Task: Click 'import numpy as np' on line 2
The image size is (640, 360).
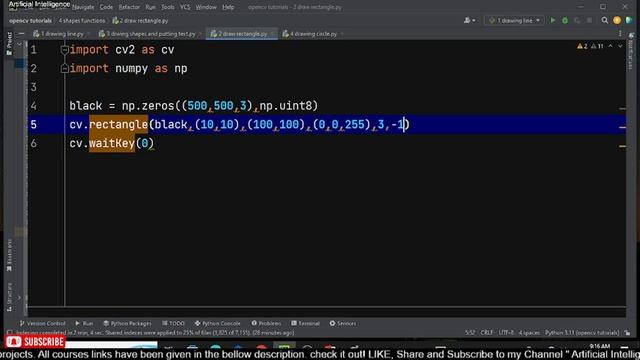Action: click(x=128, y=69)
